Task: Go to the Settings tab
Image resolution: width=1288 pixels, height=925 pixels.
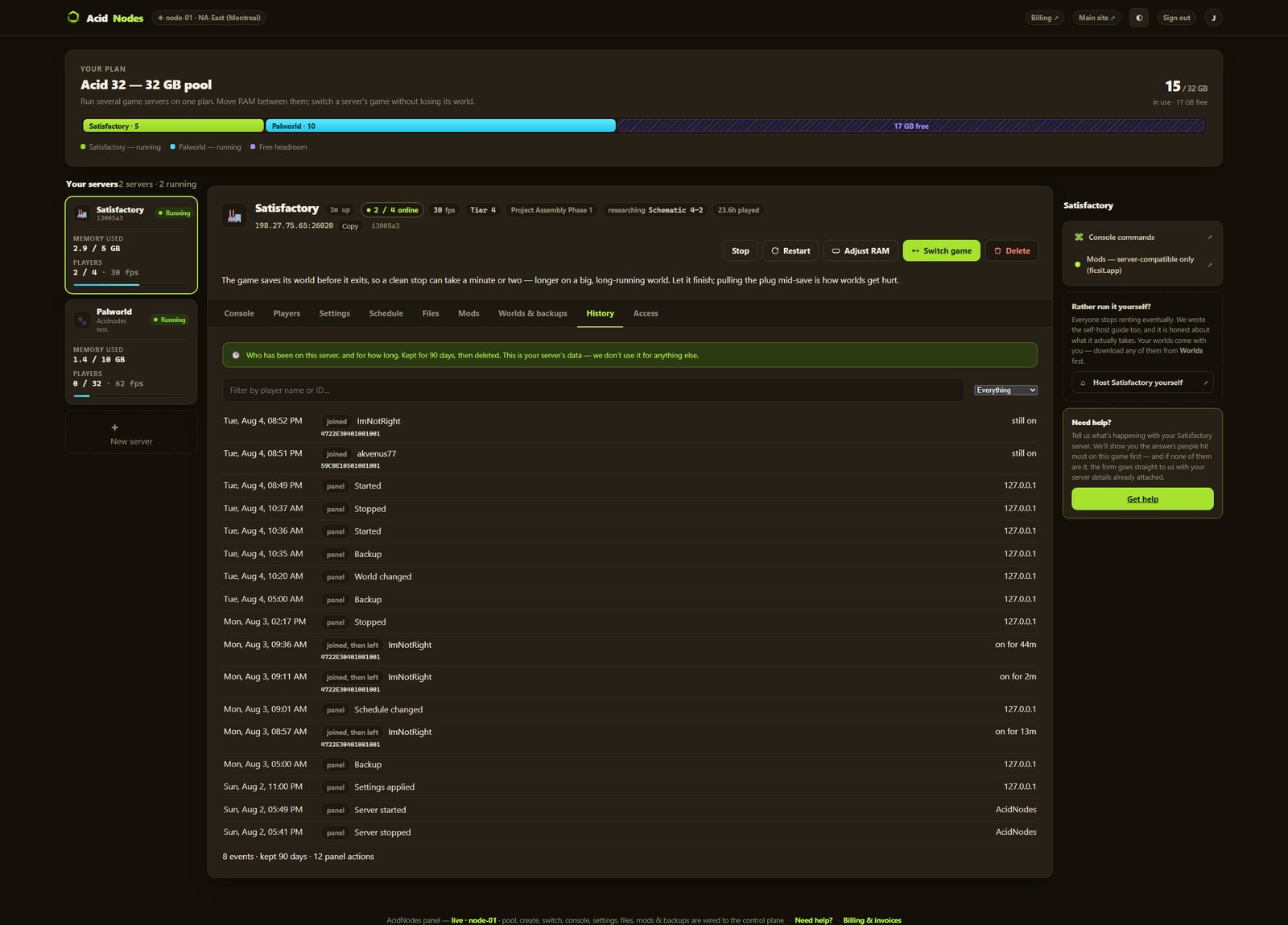Action: pos(334,314)
